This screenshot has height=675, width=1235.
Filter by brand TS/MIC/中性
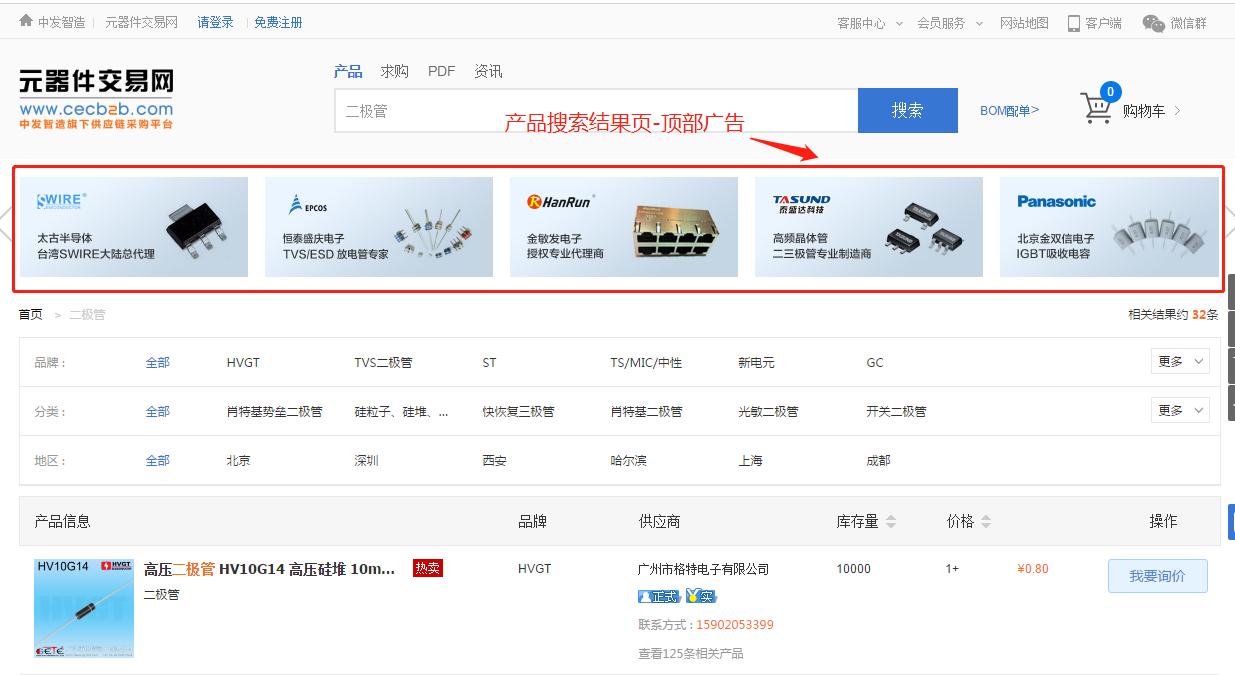tap(646, 362)
